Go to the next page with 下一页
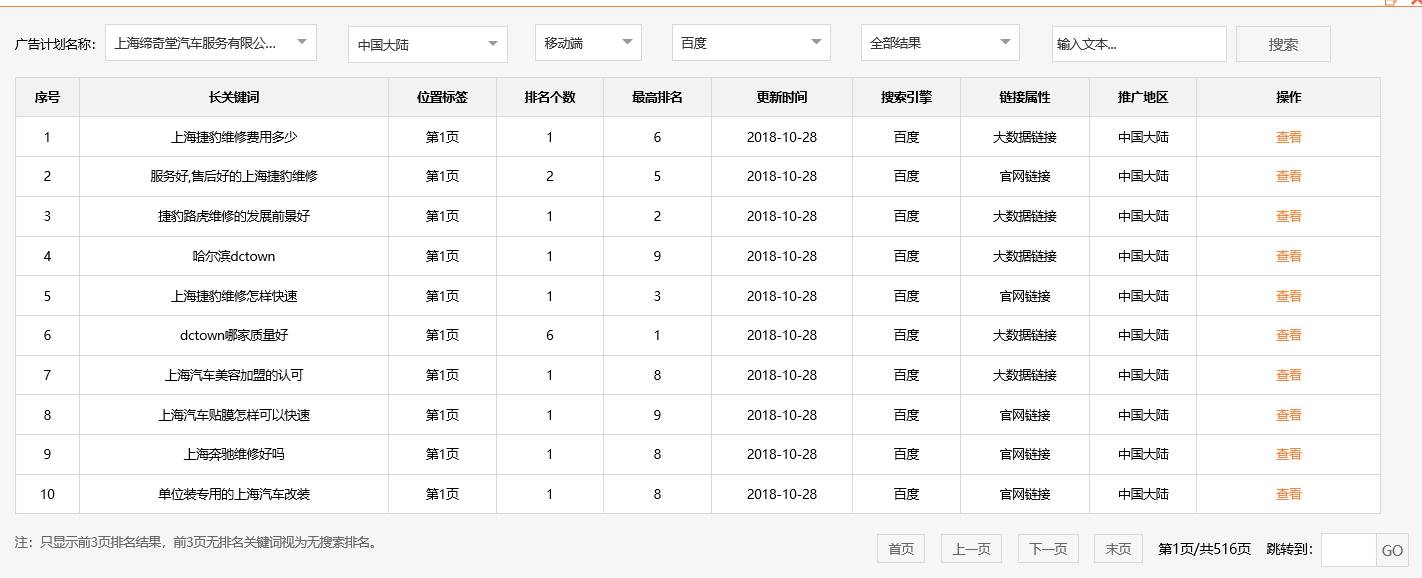This screenshot has height=578, width=1422. tap(1047, 548)
